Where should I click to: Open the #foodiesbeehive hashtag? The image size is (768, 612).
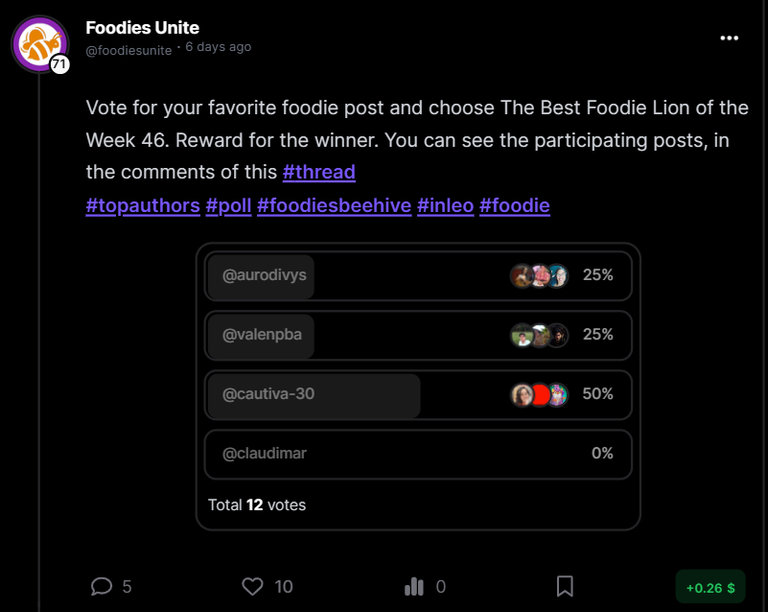coord(334,206)
